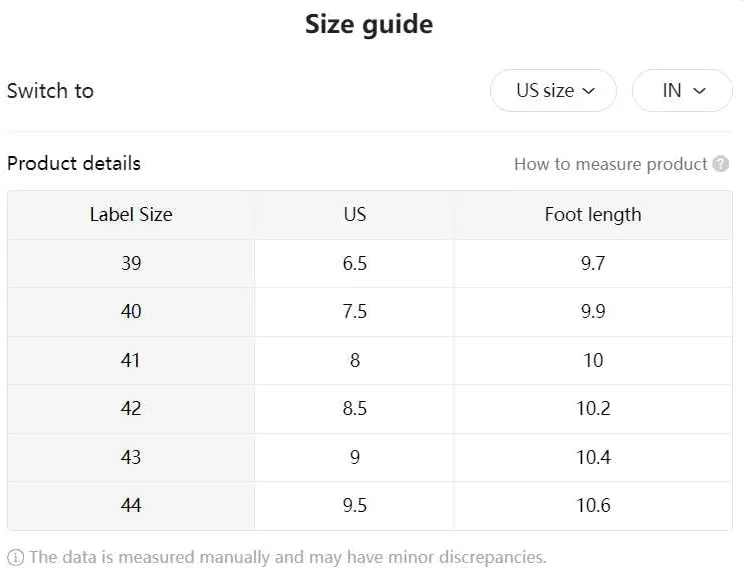
Task: Open the US size dropdown
Action: [553, 91]
